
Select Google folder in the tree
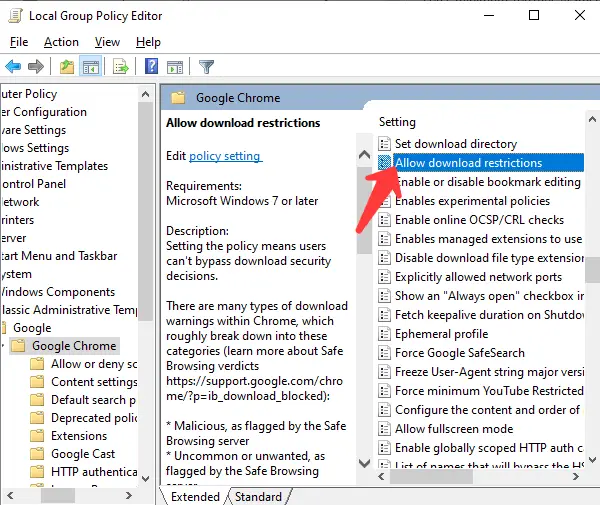(x=32, y=328)
